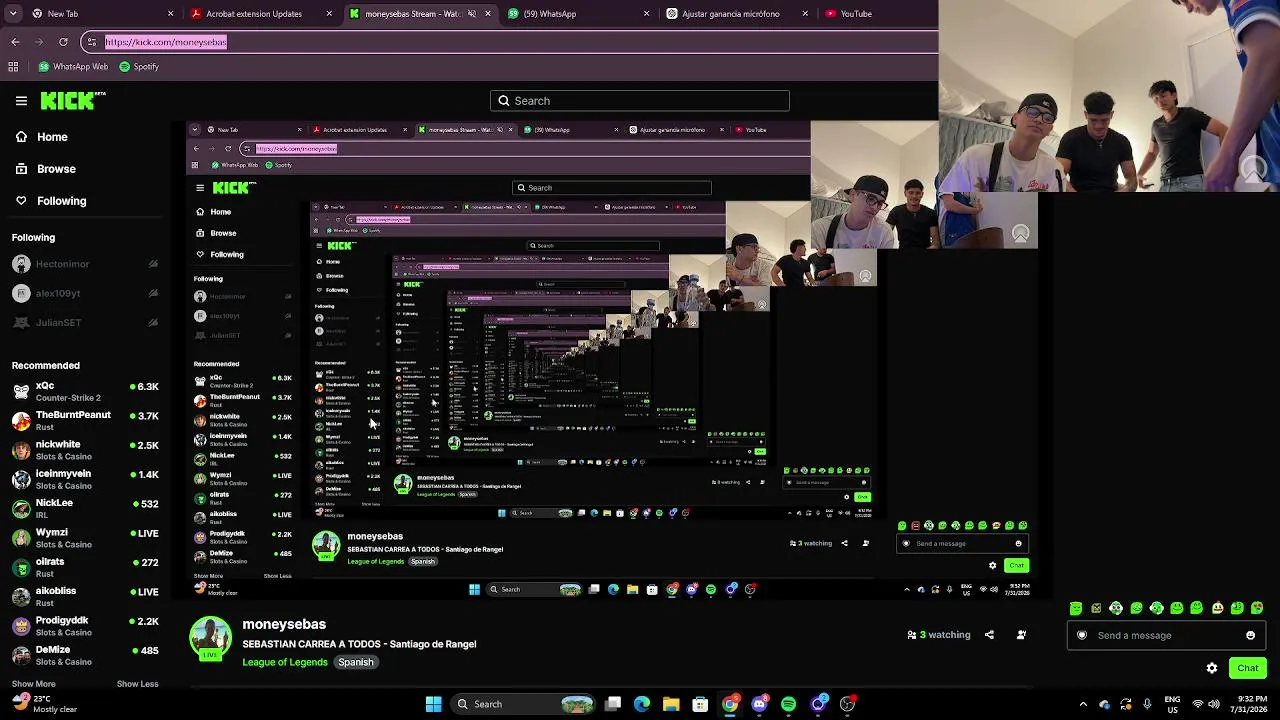The width and height of the screenshot is (1280, 720).
Task: Open the Kick sidebar hamburger menu
Action: click(21, 101)
